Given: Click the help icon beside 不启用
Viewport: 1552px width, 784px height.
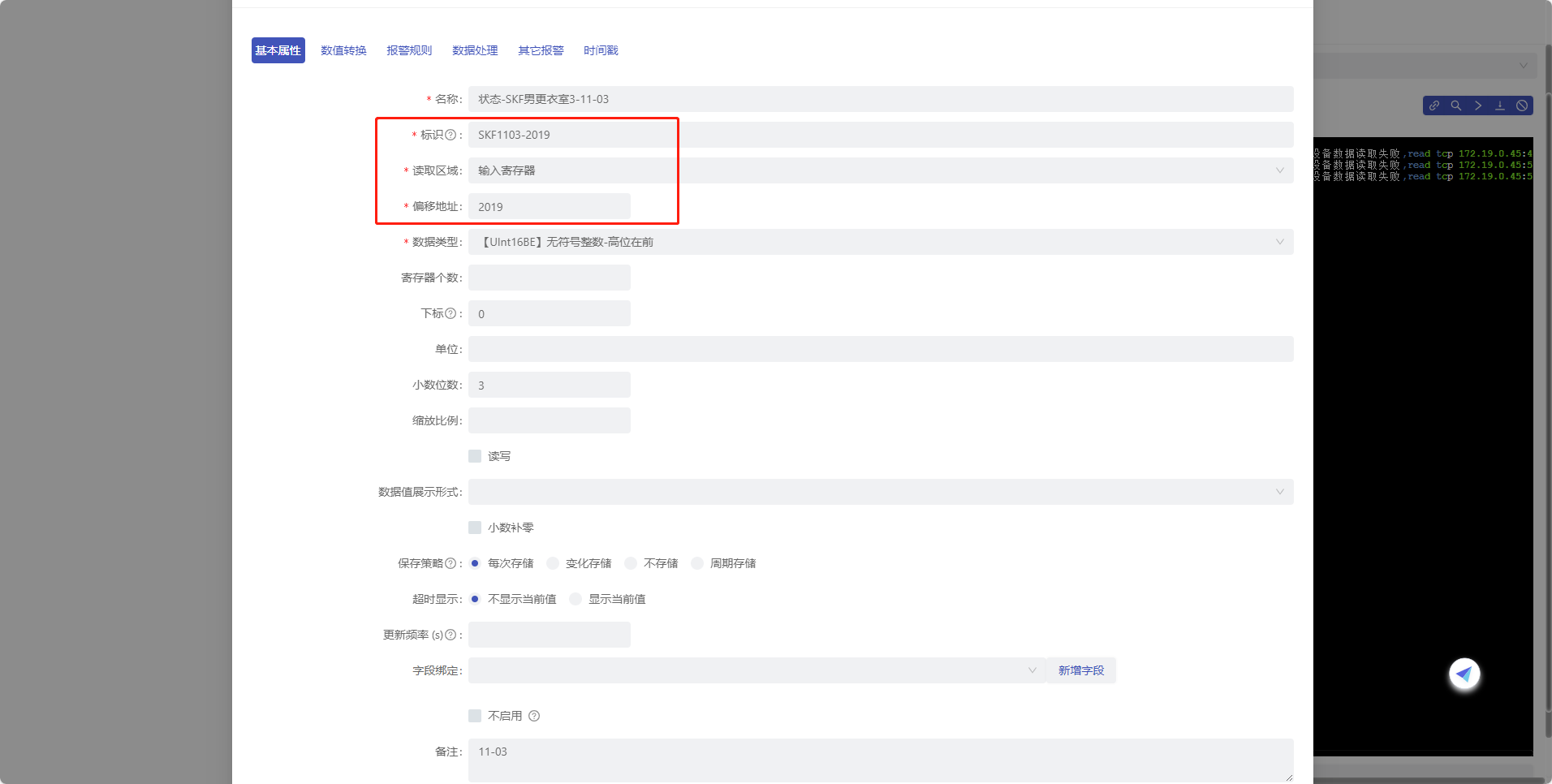Looking at the screenshot, I should click(x=534, y=716).
